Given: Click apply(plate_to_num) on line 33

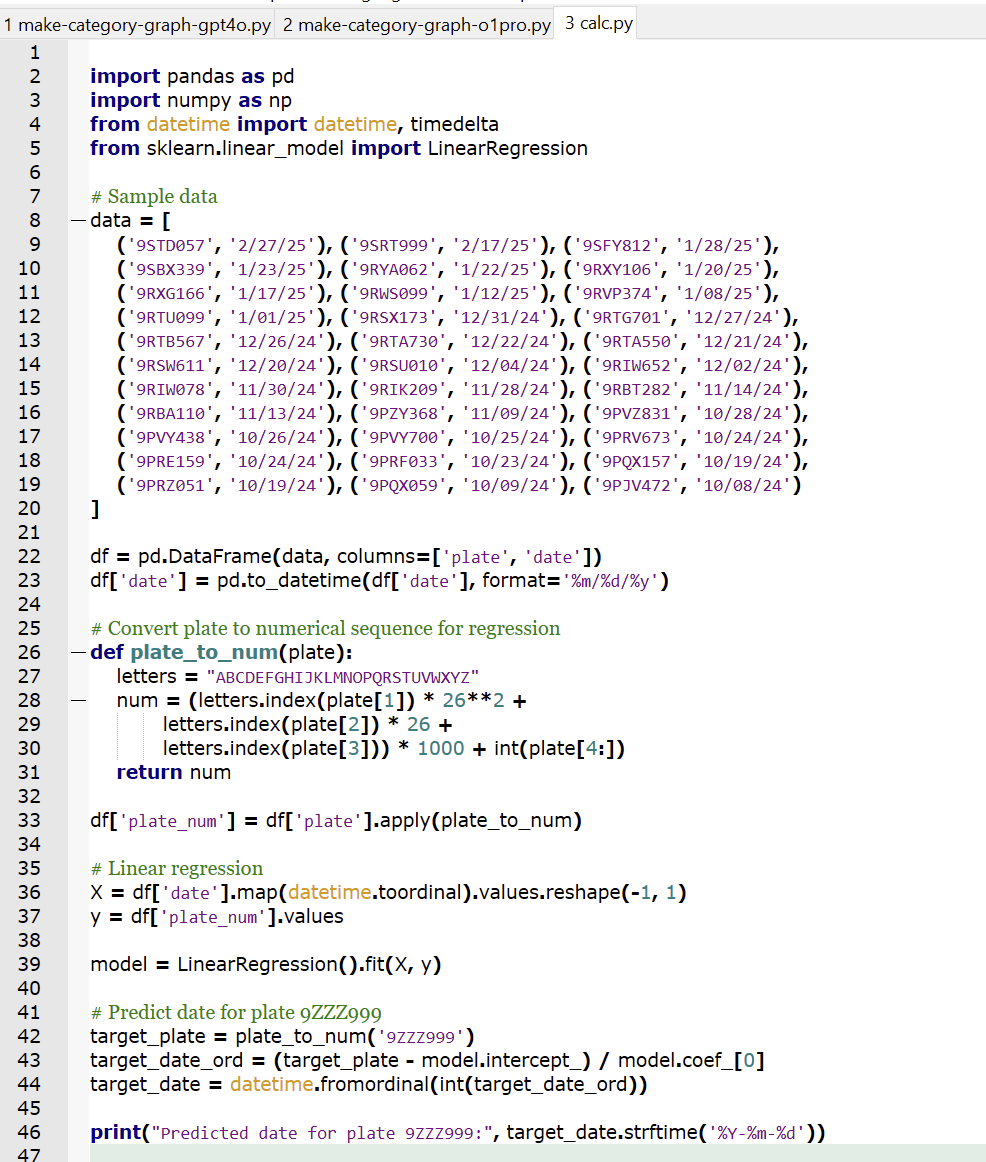Looking at the screenshot, I should pos(481,820).
